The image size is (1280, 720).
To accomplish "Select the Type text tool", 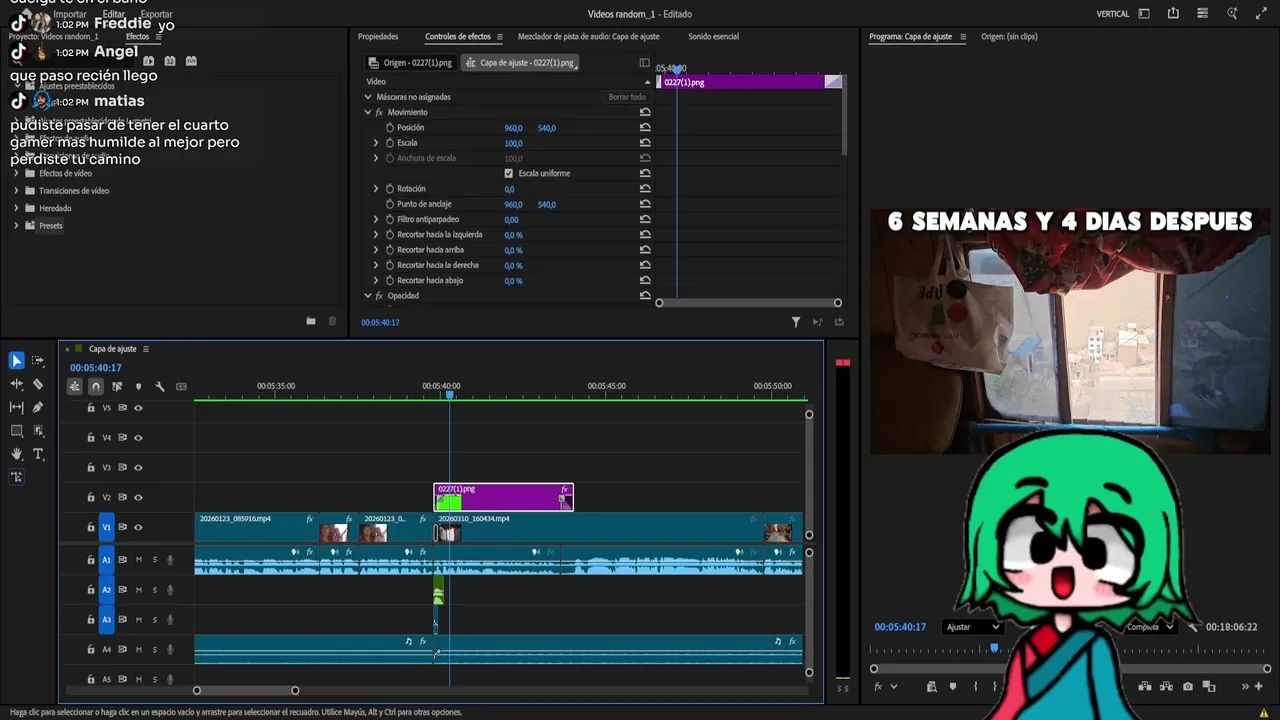I will (x=38, y=454).
